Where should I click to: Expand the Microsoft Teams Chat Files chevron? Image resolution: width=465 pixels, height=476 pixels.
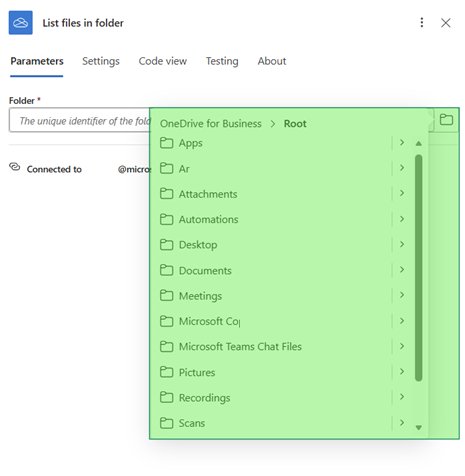[402, 346]
